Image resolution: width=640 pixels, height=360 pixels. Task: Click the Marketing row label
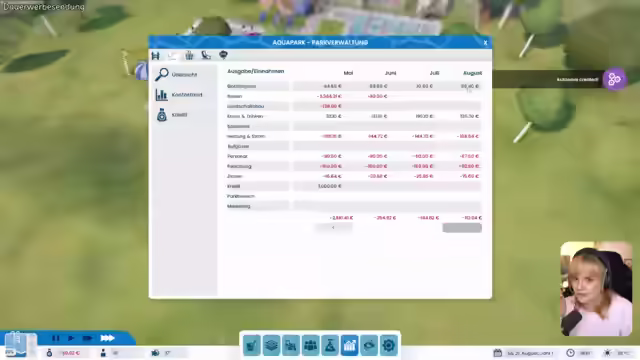pyautogui.click(x=238, y=206)
